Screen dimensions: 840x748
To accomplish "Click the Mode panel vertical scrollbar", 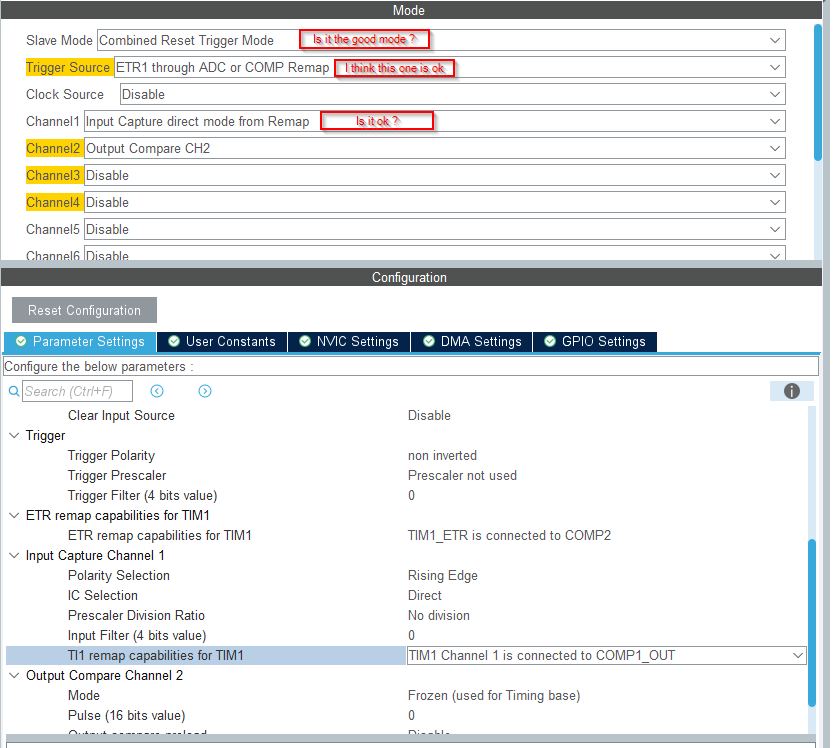I will click(x=818, y=92).
